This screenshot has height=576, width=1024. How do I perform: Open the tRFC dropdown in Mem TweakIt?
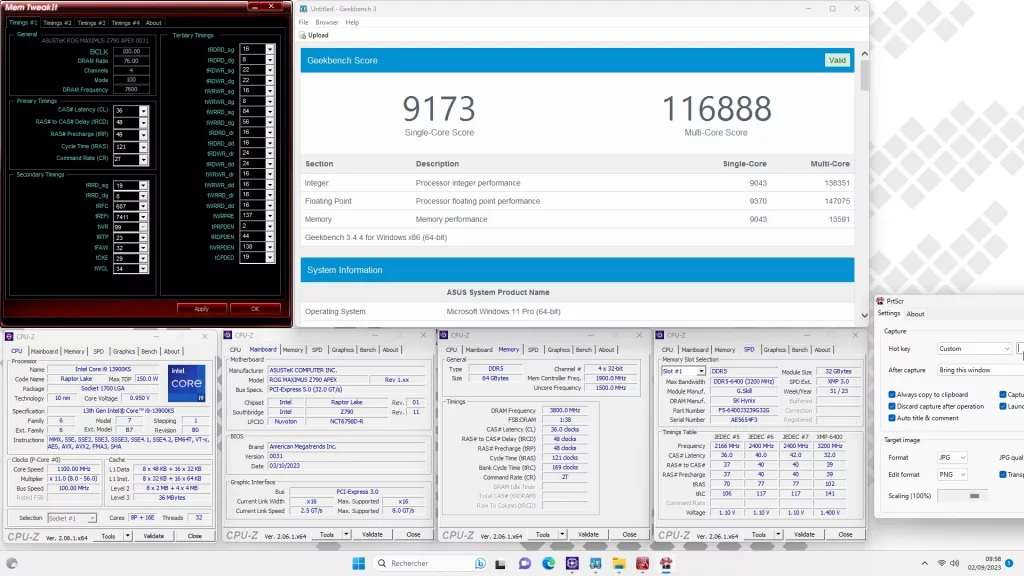143,206
